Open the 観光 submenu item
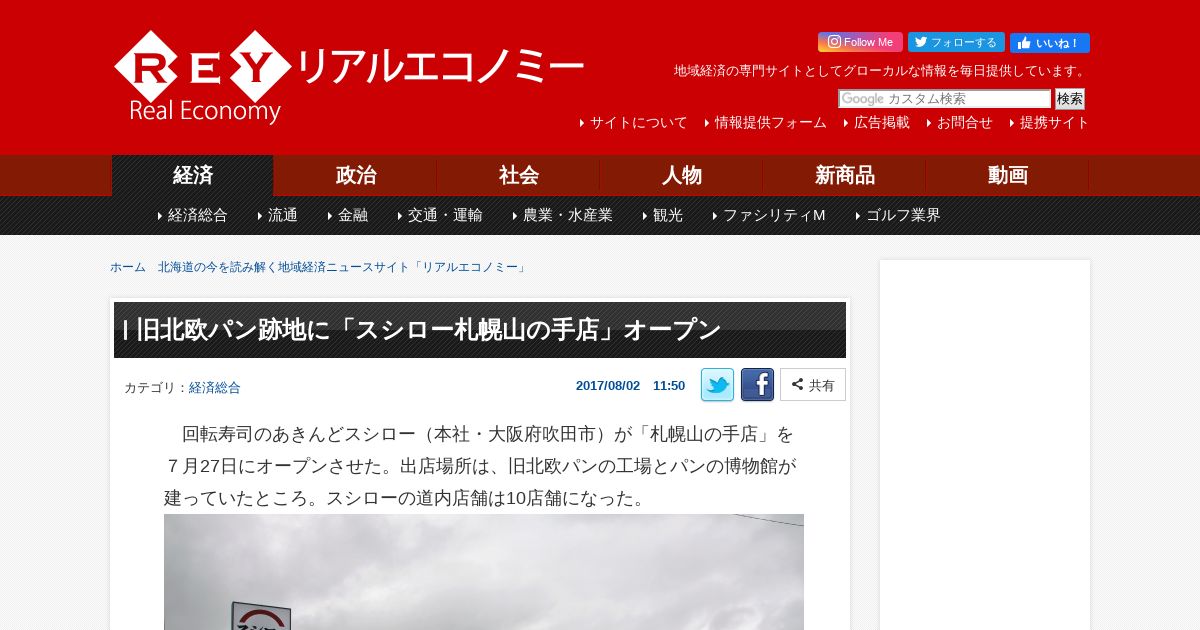This screenshot has width=1200, height=630. click(667, 215)
